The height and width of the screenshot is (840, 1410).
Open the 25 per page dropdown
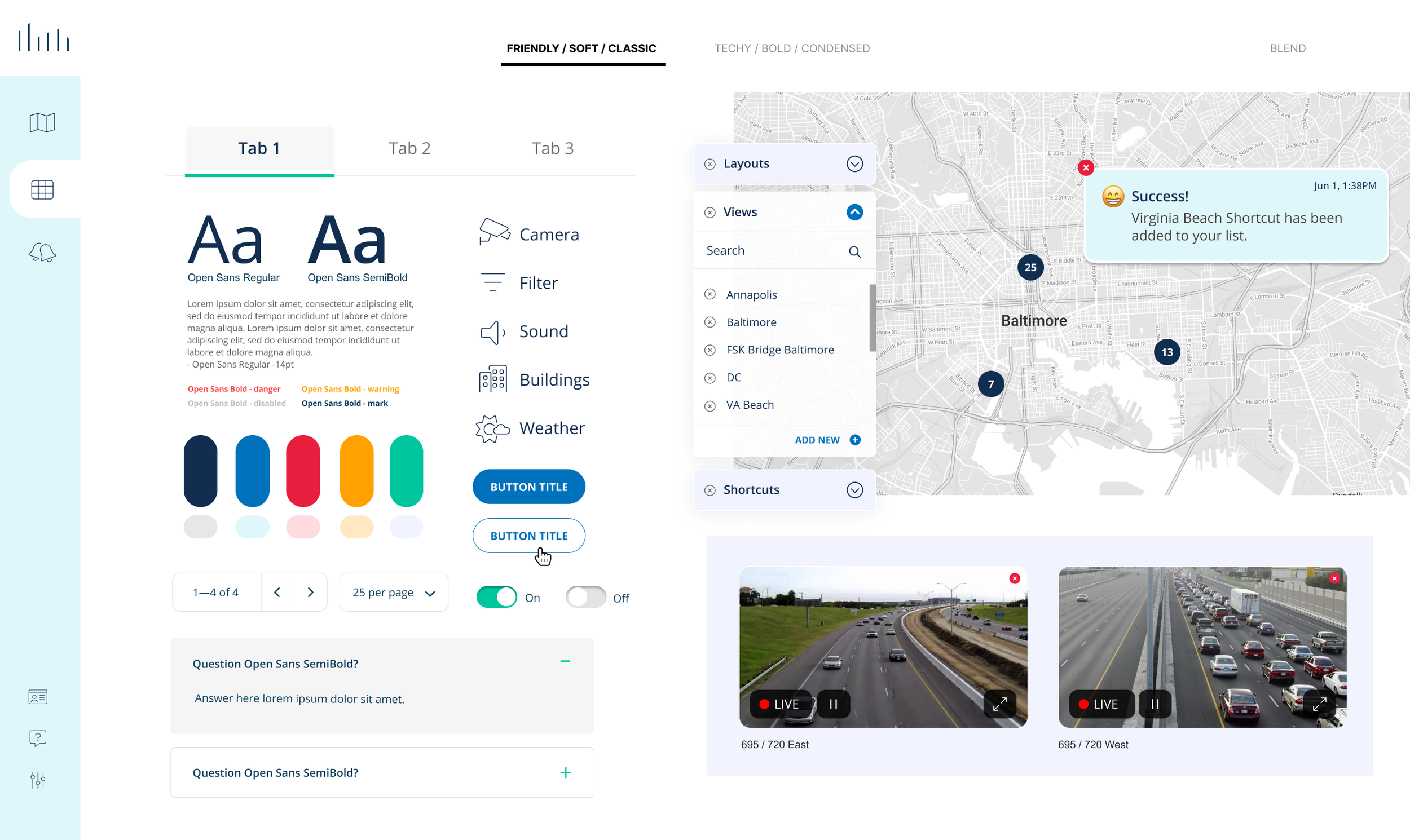(394, 593)
